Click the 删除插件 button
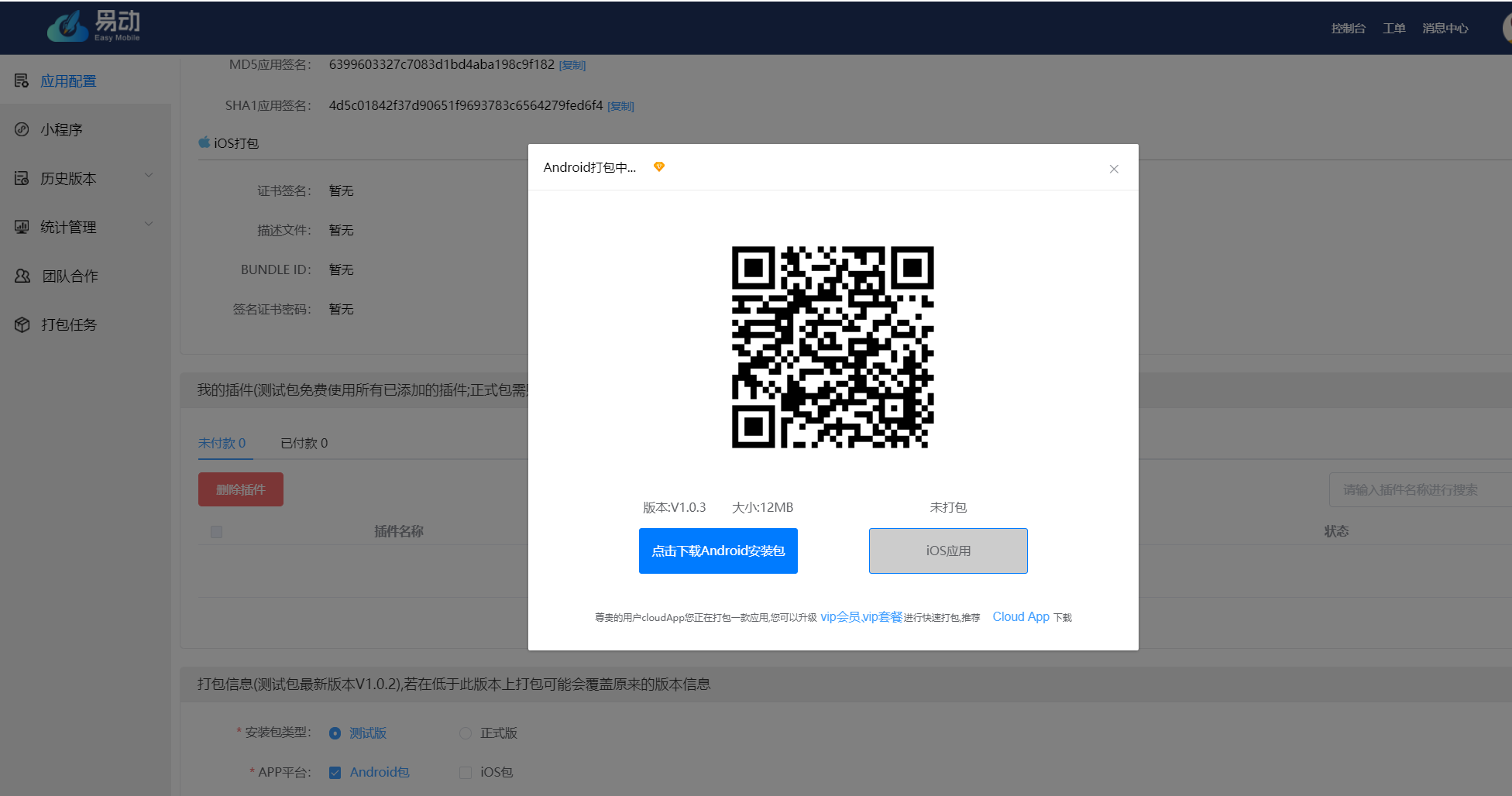This screenshot has height=796, width=1512. point(241,489)
